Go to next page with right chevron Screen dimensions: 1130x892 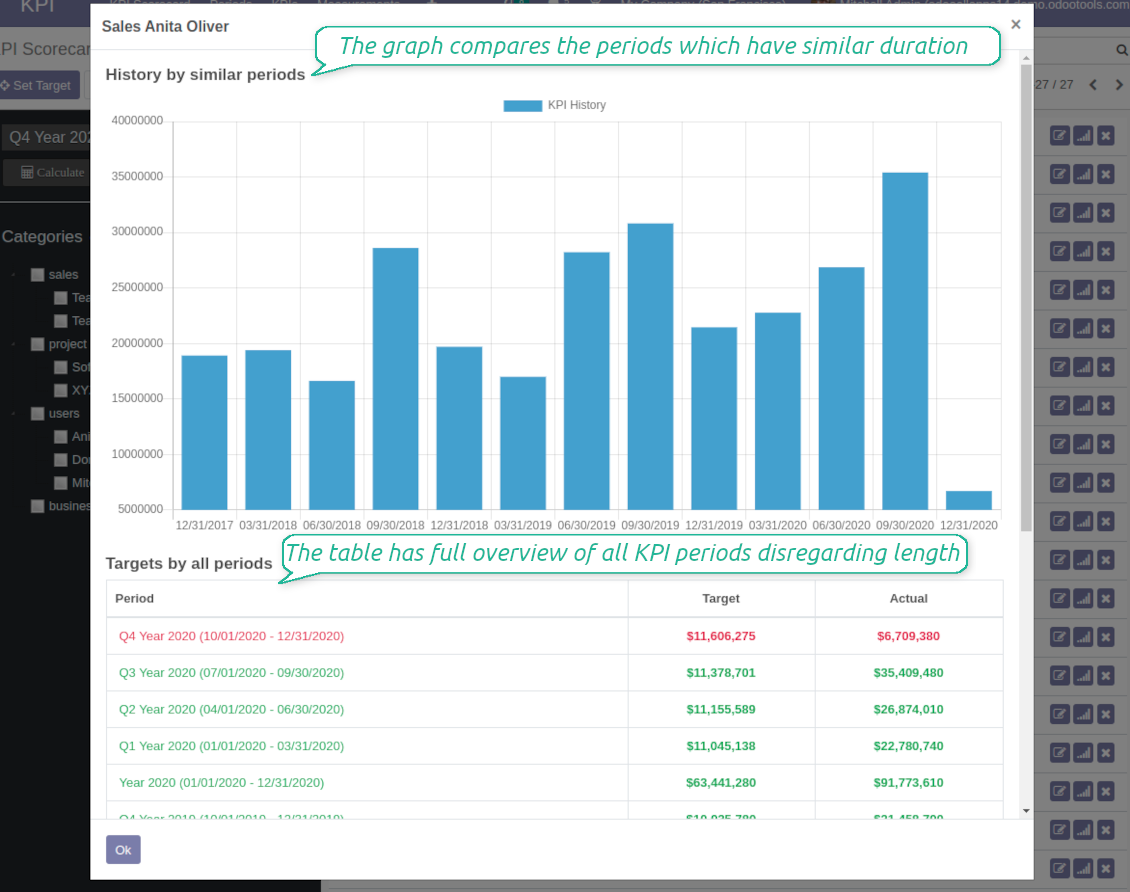click(x=1118, y=85)
